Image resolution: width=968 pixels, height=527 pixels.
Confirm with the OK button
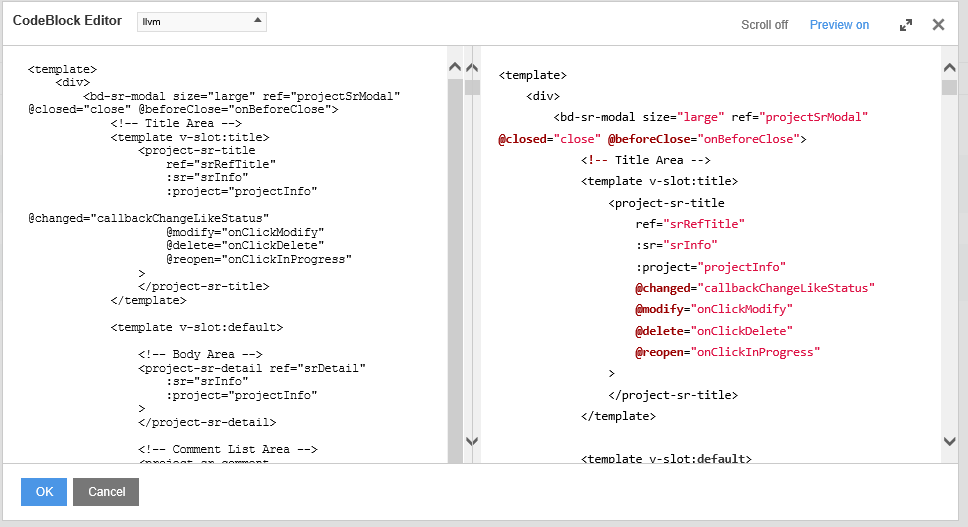point(44,492)
